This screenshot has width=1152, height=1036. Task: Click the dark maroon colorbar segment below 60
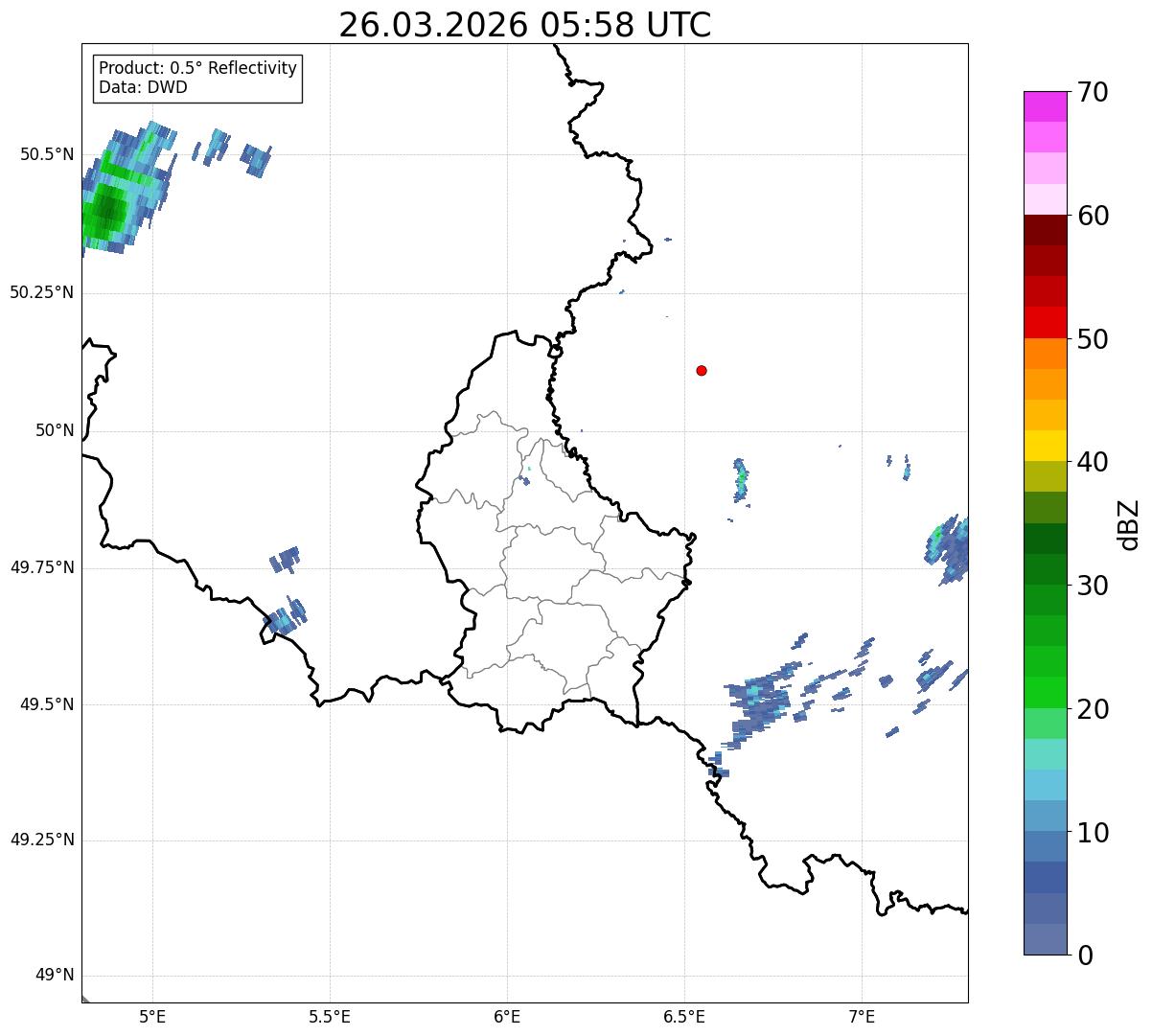(1045, 230)
